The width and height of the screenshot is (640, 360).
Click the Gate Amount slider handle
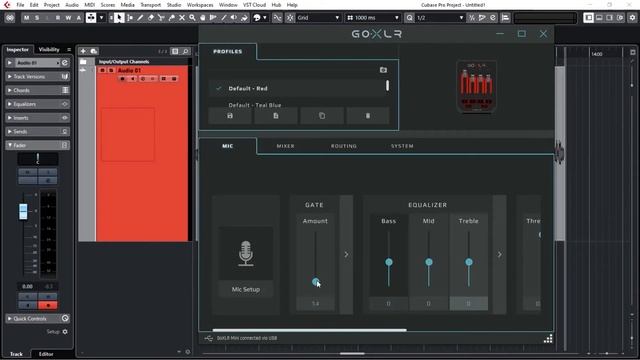(316, 281)
